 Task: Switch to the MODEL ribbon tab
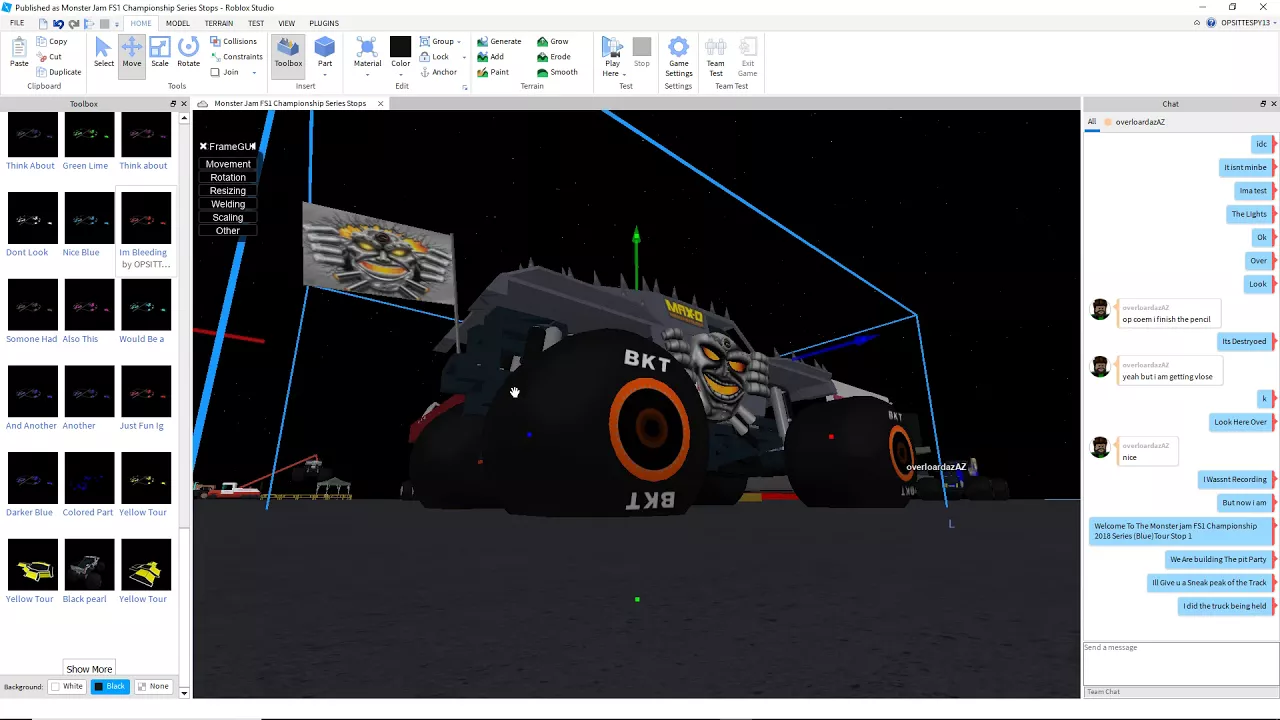178,23
